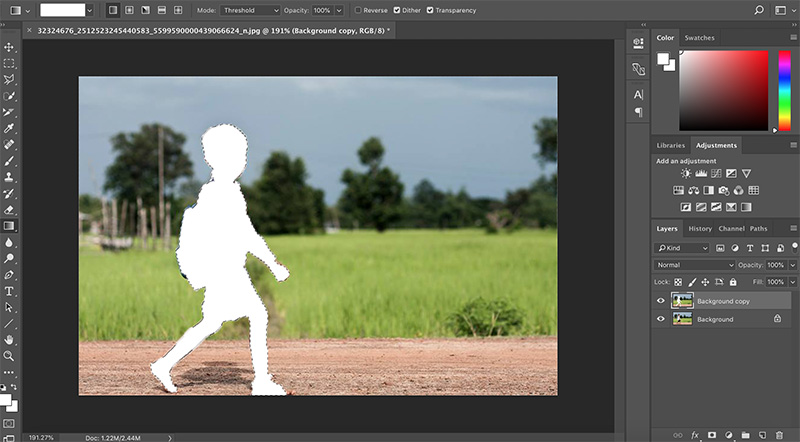Viewport: 800px width, 442px height.
Task: Select the Line shape tool
Action: pyautogui.click(x=9, y=324)
